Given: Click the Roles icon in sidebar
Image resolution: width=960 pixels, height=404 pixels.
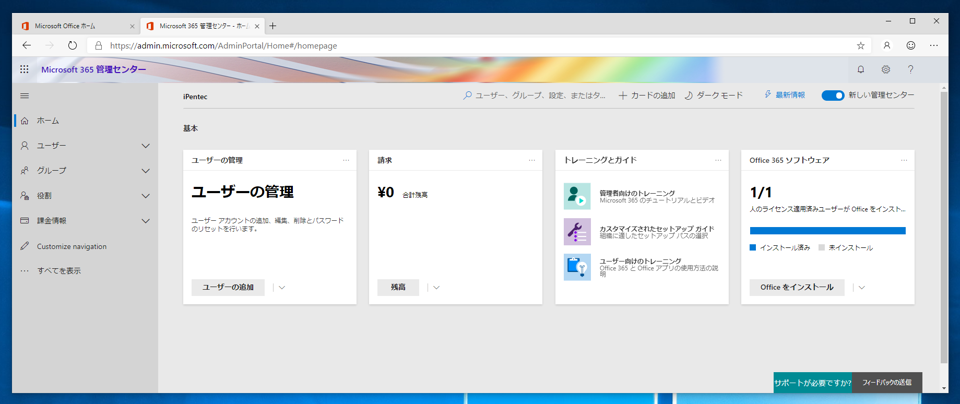Looking at the screenshot, I should [x=24, y=196].
